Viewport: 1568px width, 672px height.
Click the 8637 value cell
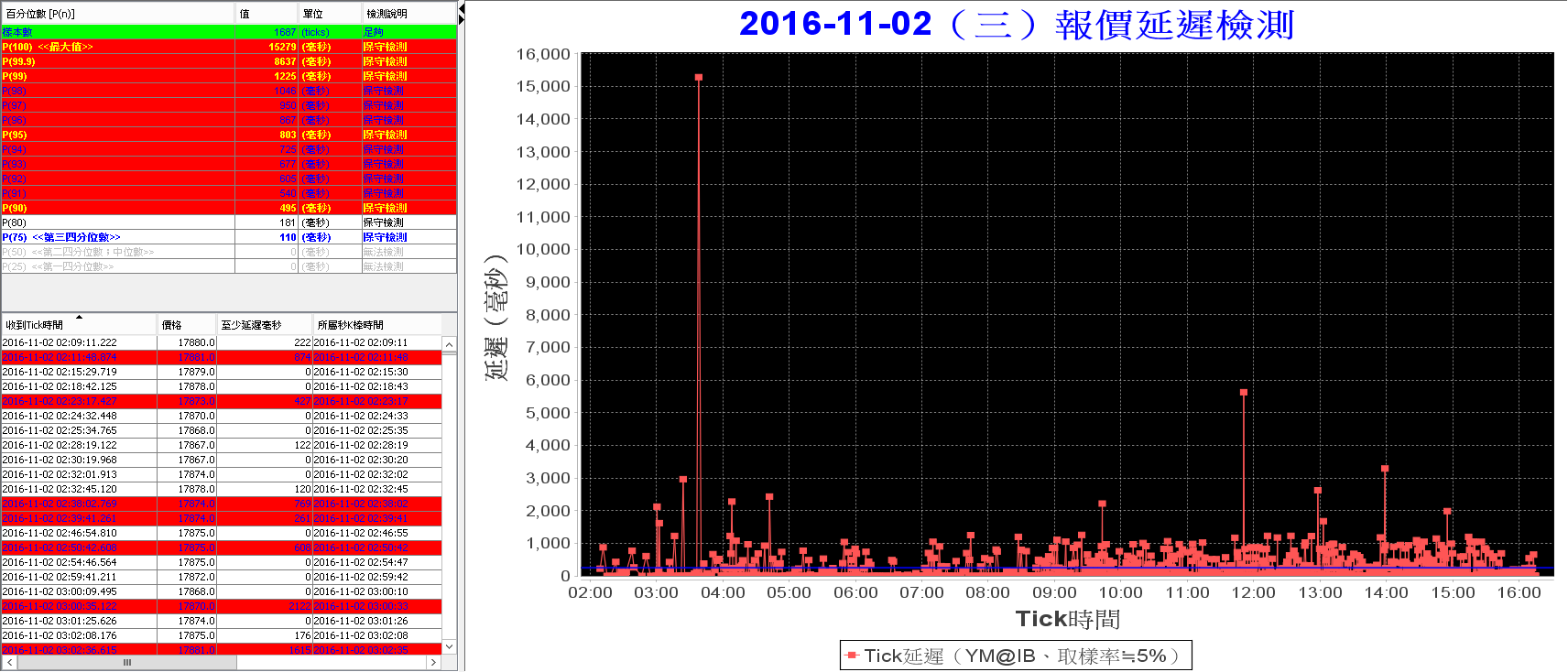[267, 61]
